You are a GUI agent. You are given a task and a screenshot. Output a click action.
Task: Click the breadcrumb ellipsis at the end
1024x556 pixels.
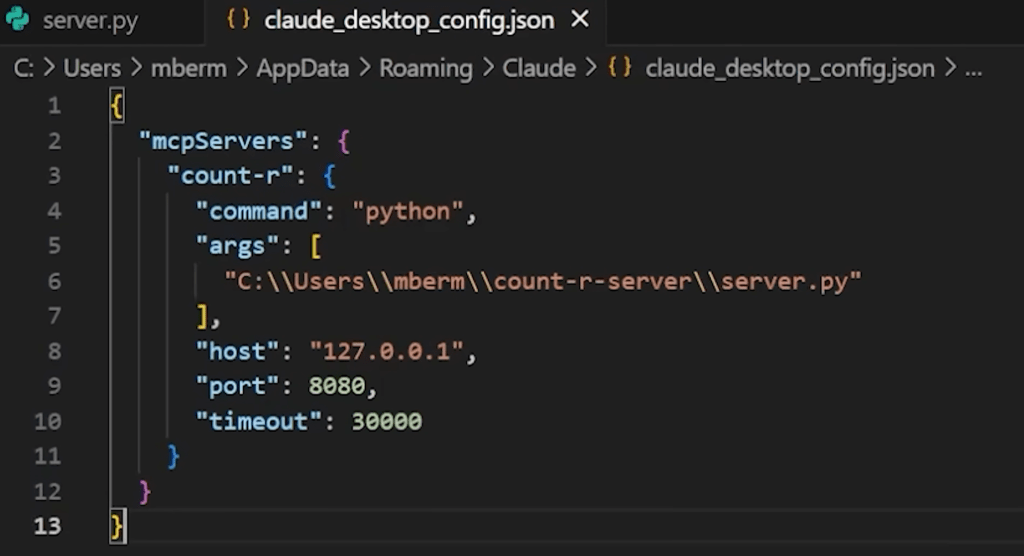point(972,68)
